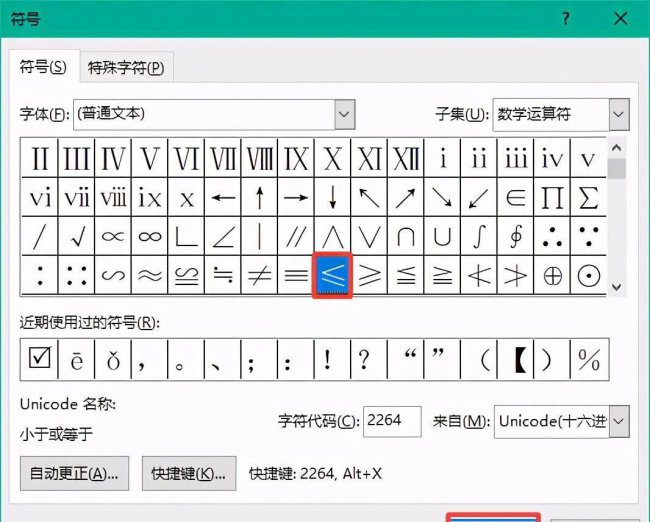
Task: Choose the northeast arrow ↗ symbol
Action: tap(406, 197)
